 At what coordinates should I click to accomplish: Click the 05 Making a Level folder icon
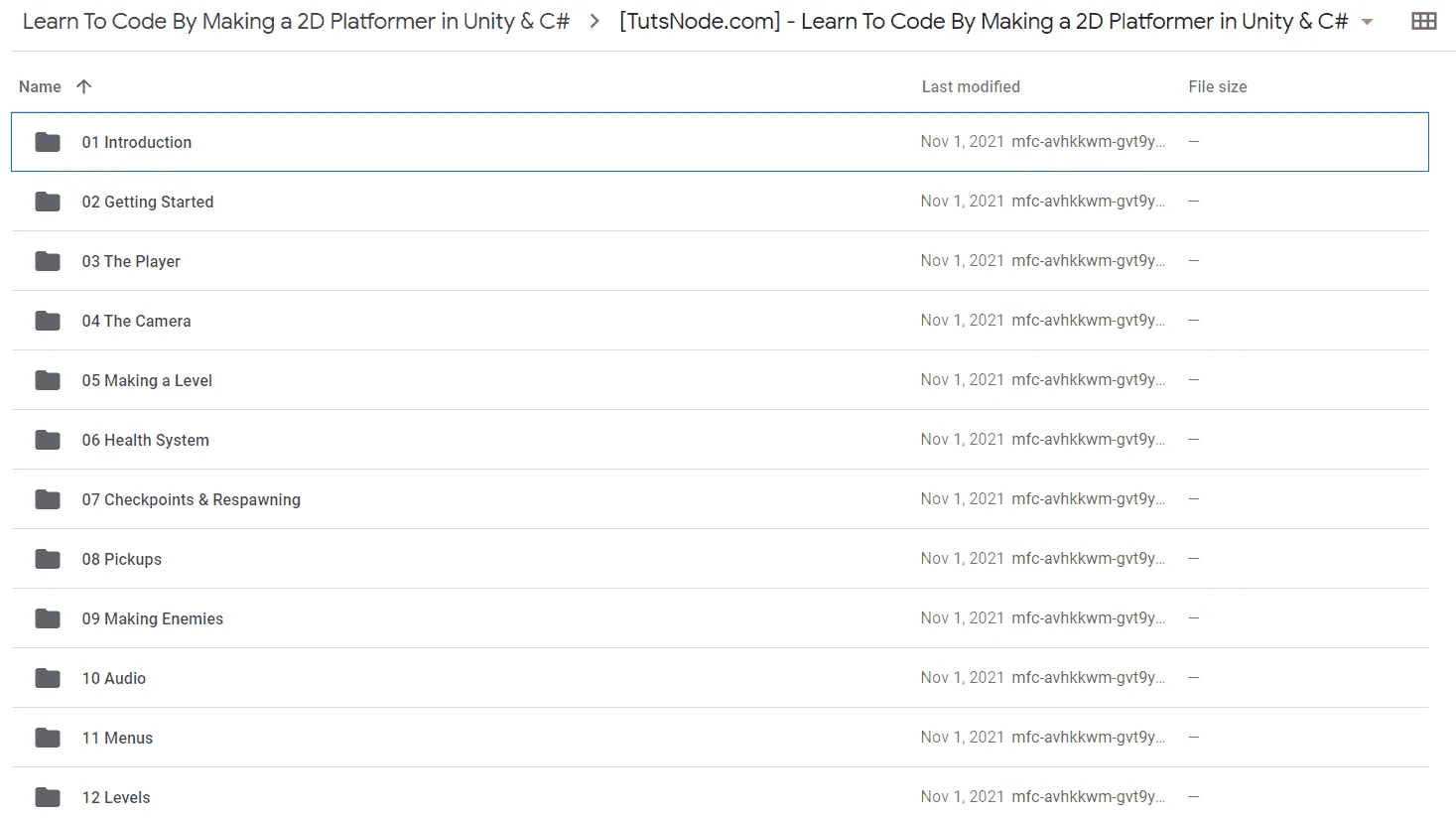(x=48, y=380)
